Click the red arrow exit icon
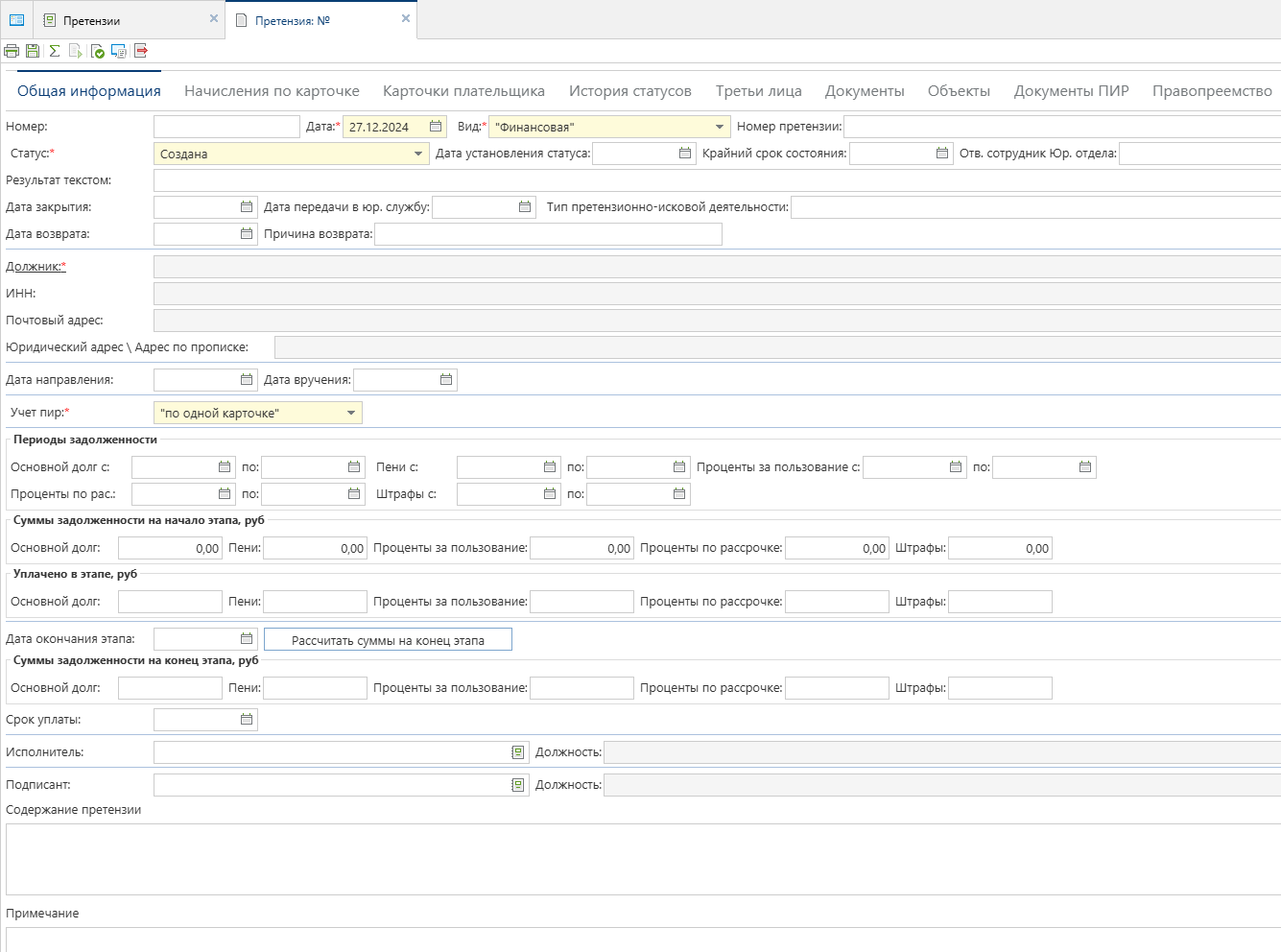This screenshot has height=952, width=1281. tap(141, 51)
